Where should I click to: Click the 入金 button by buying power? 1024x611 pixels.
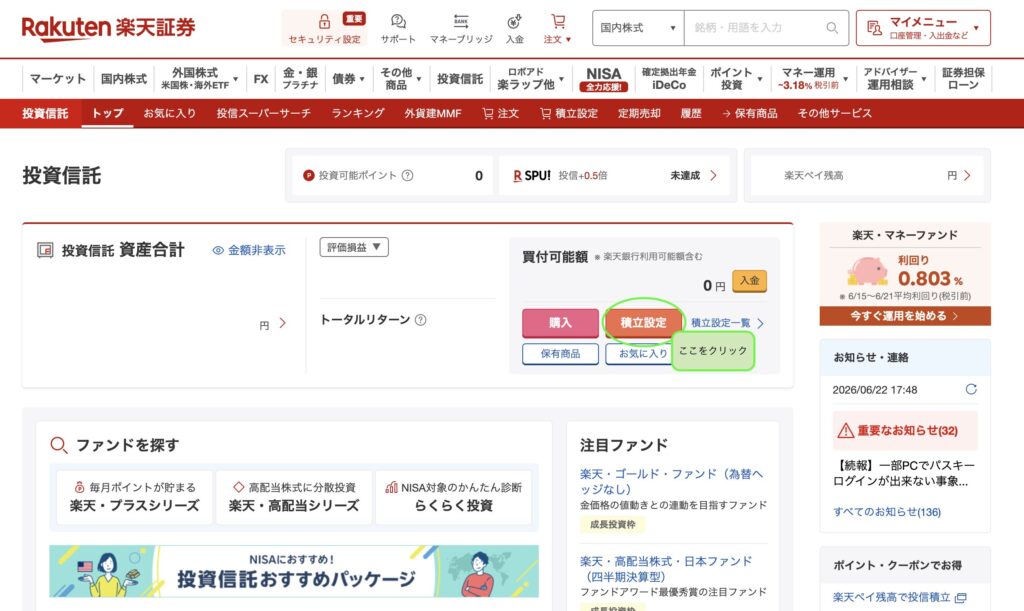coord(750,281)
